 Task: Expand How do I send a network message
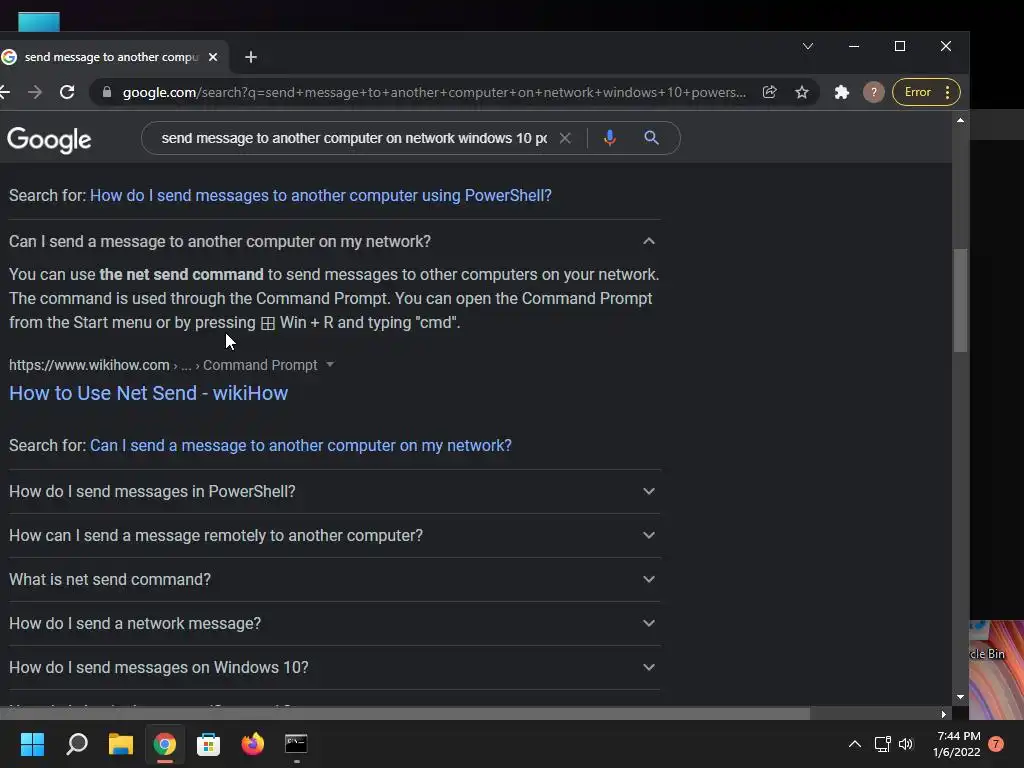(x=334, y=624)
